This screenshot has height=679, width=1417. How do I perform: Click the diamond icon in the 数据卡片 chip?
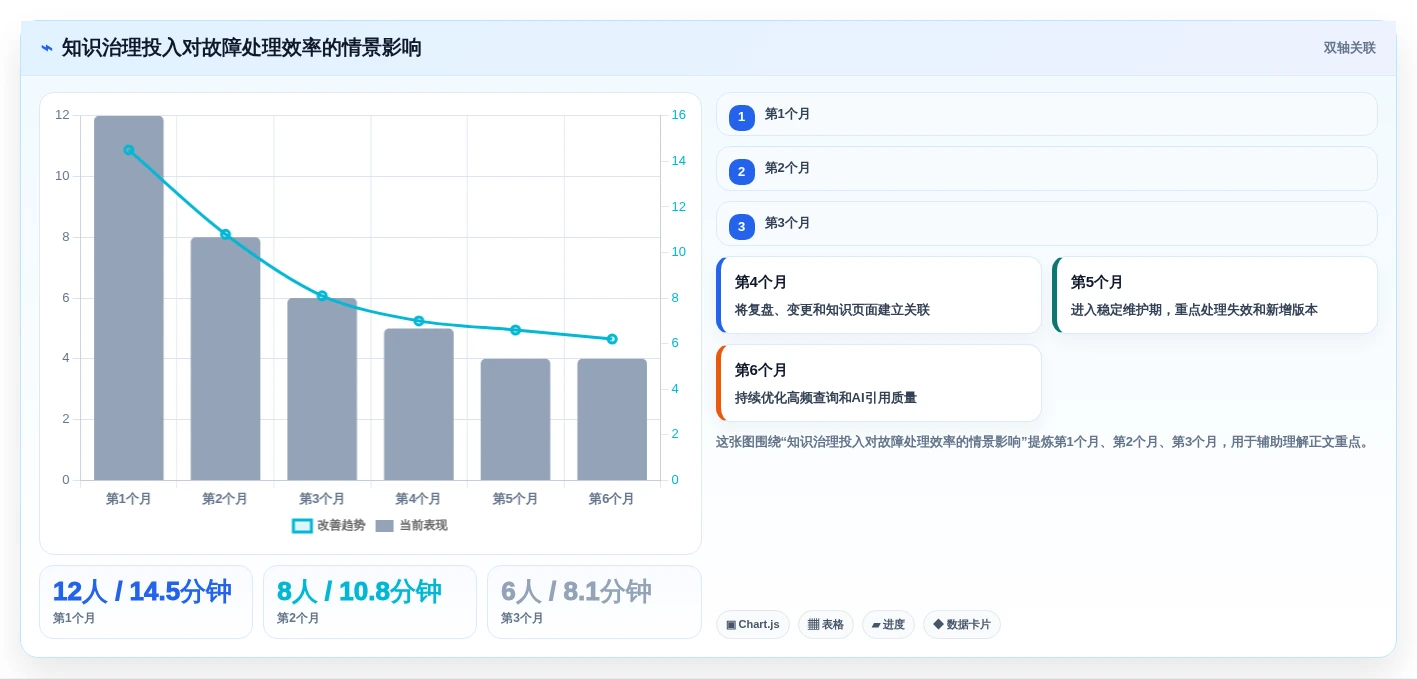938,624
